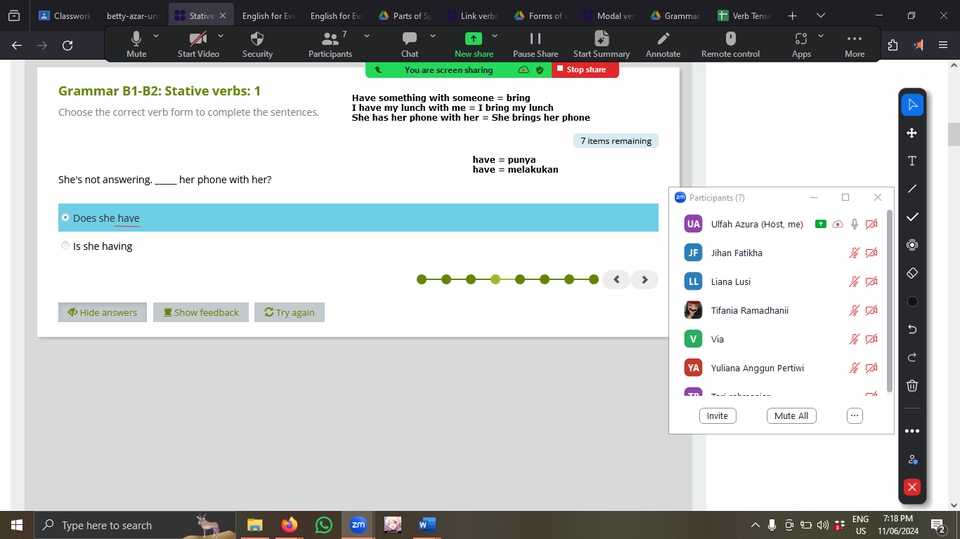Select the line draw annotation tool

[x=912, y=189]
